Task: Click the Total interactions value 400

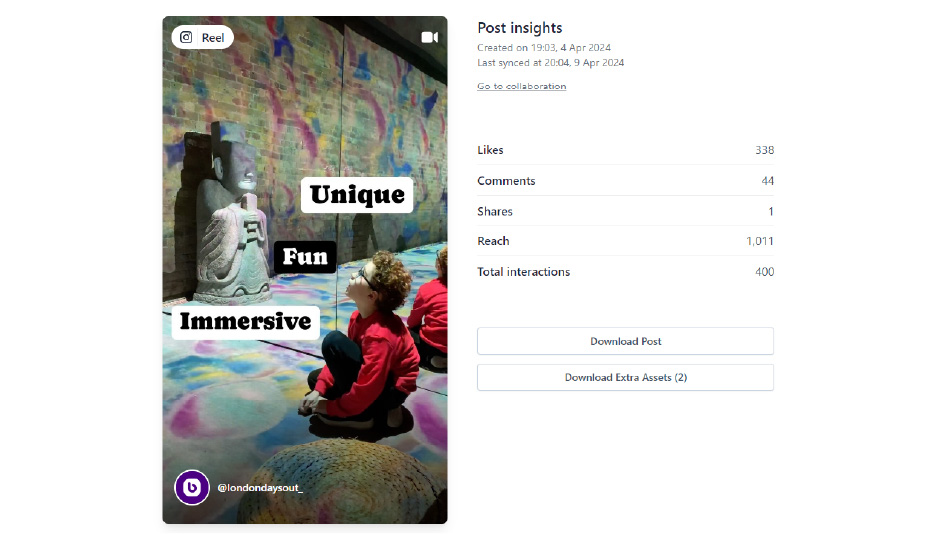Action: click(x=764, y=272)
